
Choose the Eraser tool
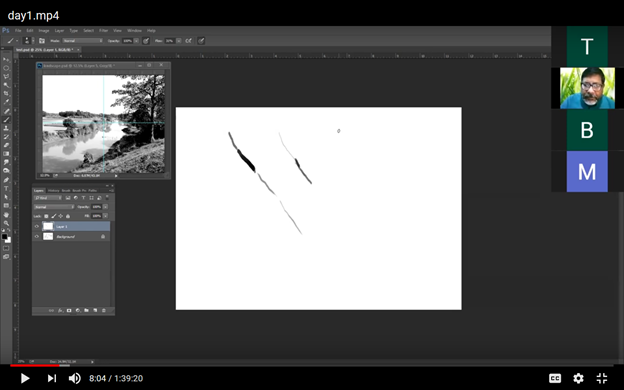pyautogui.click(x=6, y=145)
